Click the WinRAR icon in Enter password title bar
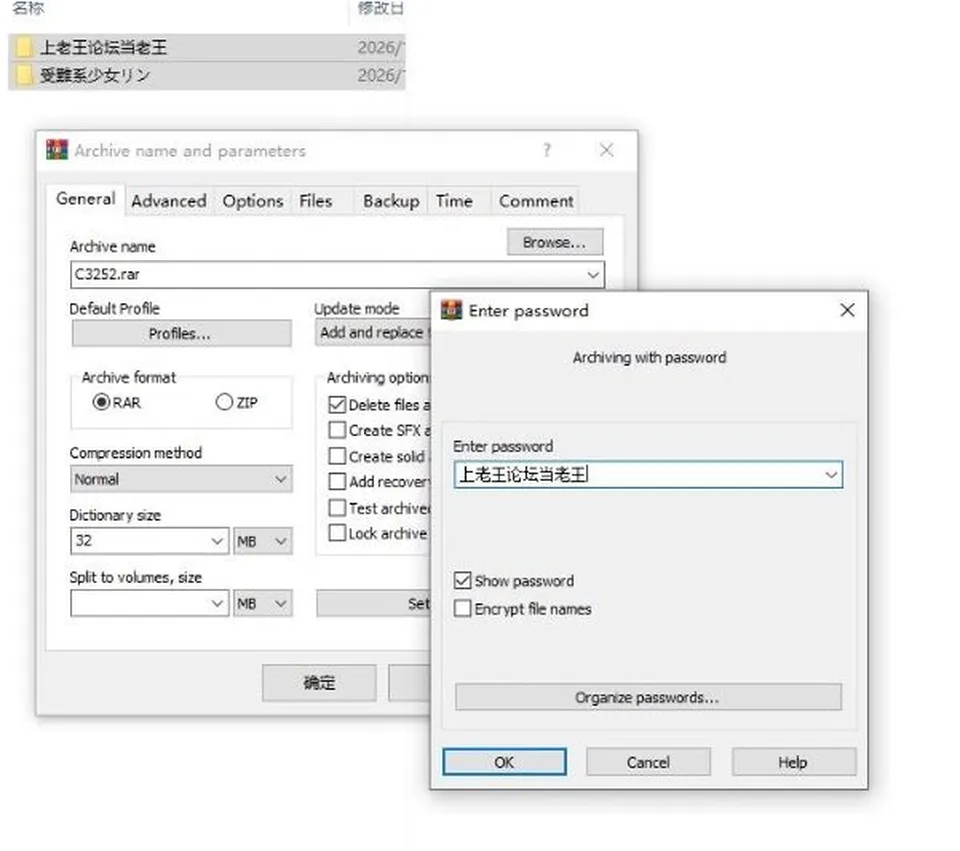 click(452, 310)
